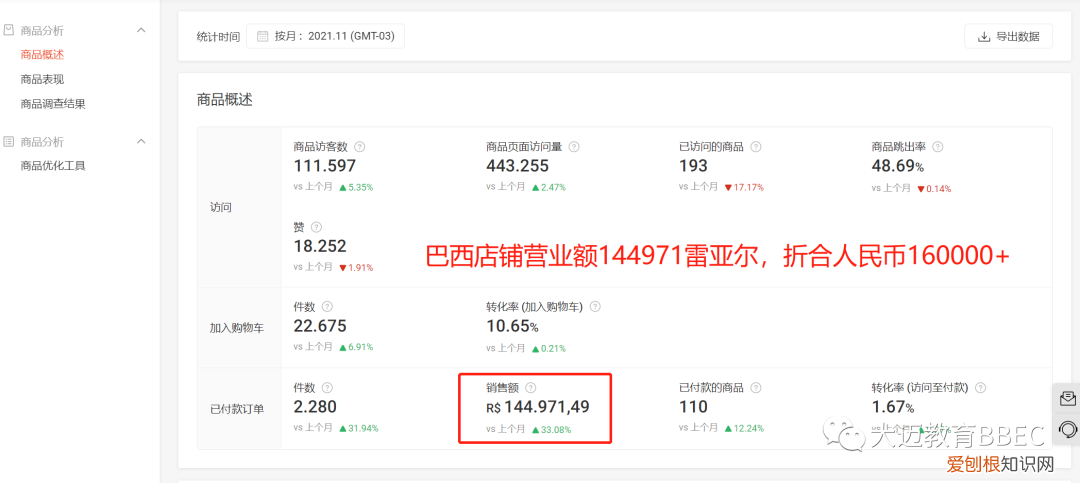Viewport: 1080px width, 483px height.
Task: Click the 已付款的商品 value 110
Action: click(693, 407)
